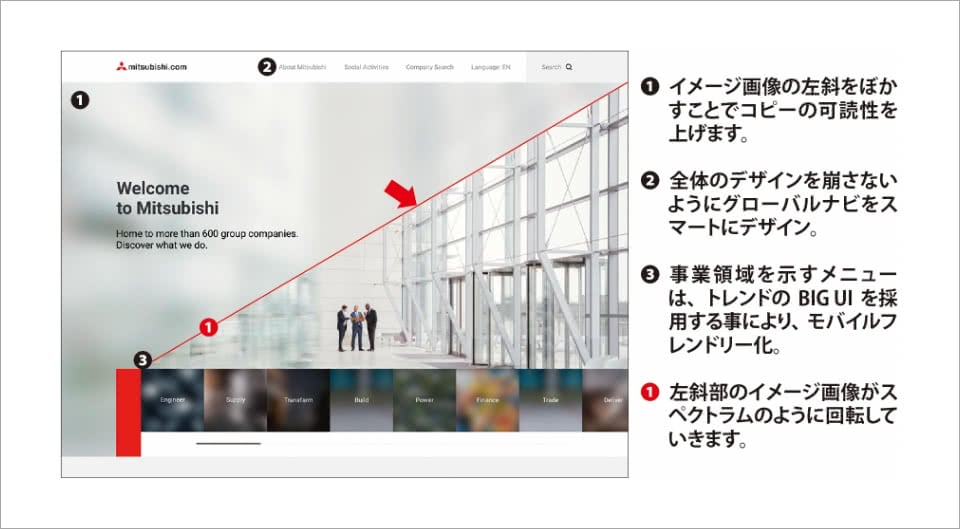This screenshot has width=960, height=529.
Task: Open the Power business tile
Action: point(424,400)
